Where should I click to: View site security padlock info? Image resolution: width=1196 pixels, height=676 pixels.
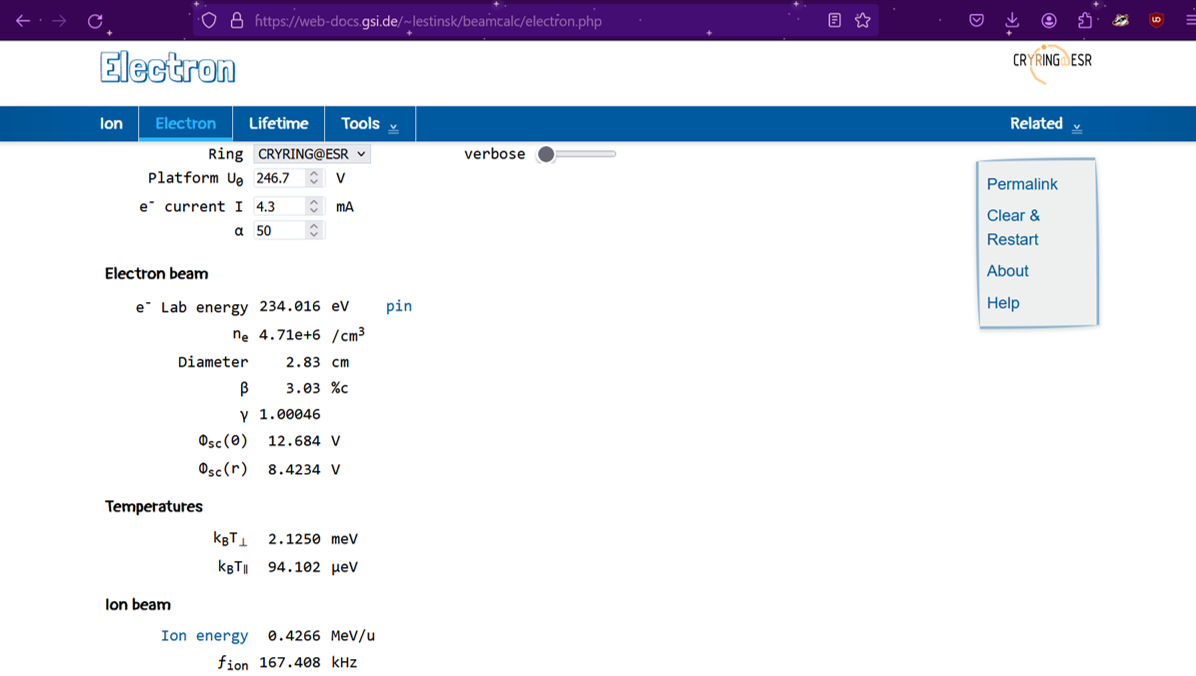[237, 21]
